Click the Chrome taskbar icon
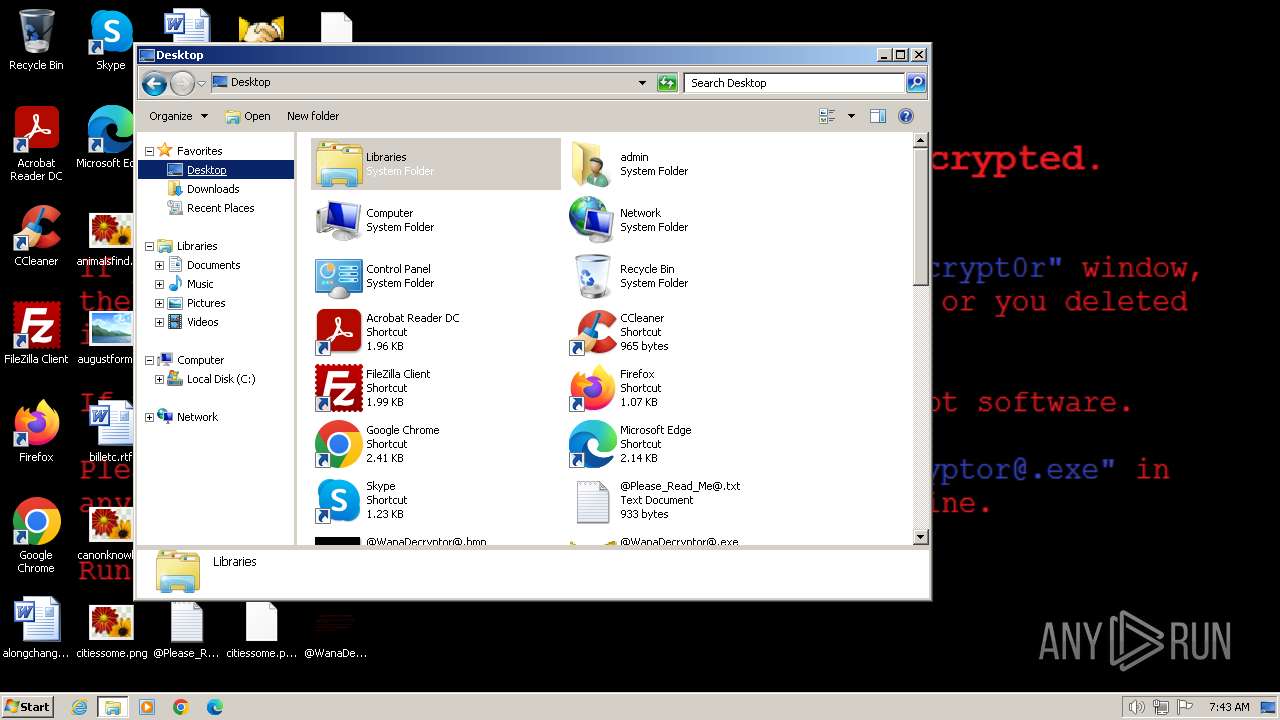The height and width of the screenshot is (720, 1280). (x=181, y=707)
